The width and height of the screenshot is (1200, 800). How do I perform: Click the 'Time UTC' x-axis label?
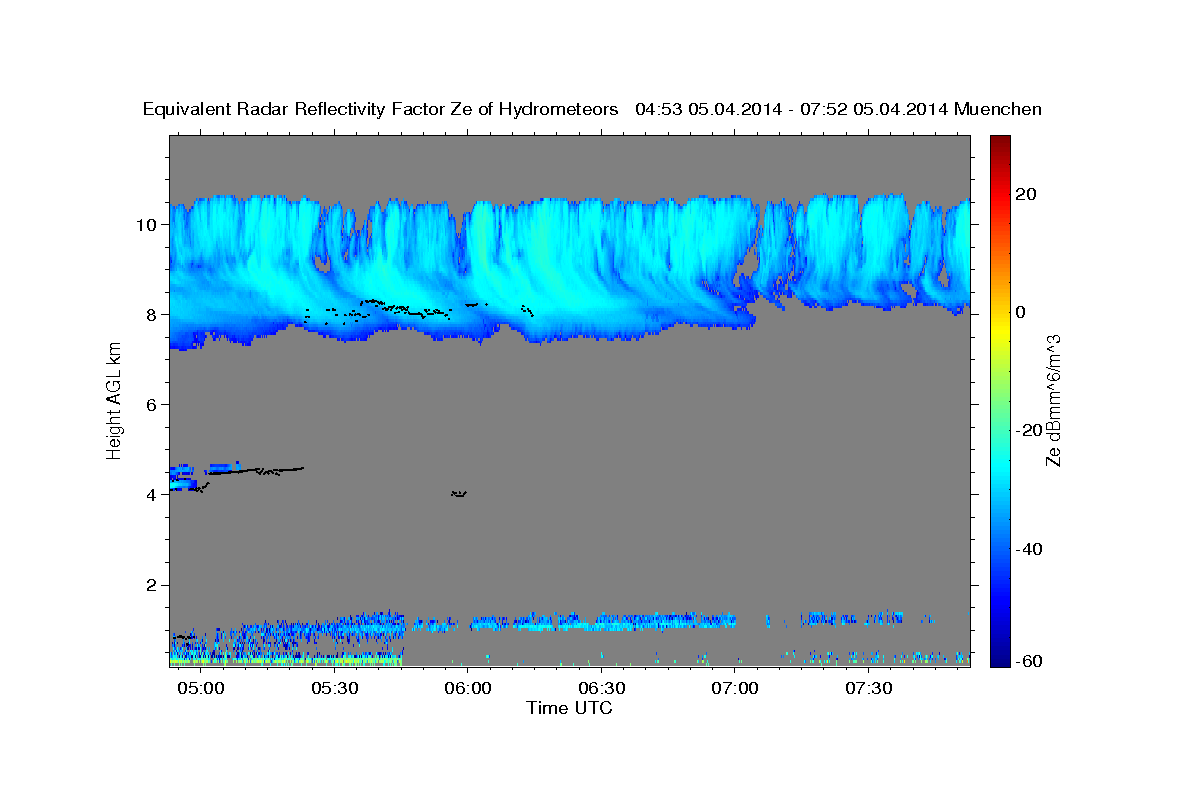click(569, 708)
